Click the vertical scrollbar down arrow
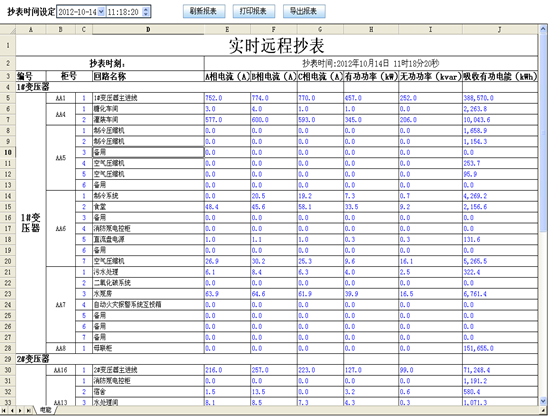Viewport: 554px width, 420px height. coord(543,401)
